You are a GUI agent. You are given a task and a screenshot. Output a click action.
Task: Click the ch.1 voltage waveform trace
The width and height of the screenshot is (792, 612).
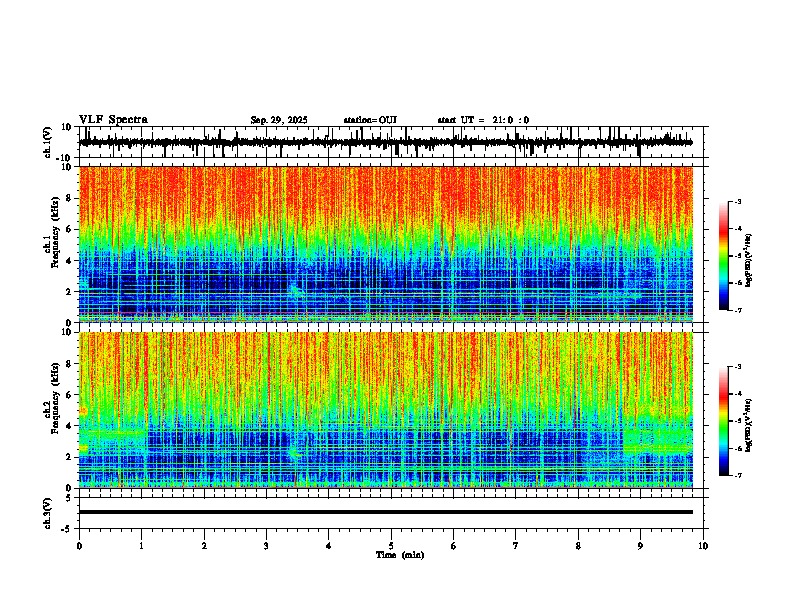[386, 142]
